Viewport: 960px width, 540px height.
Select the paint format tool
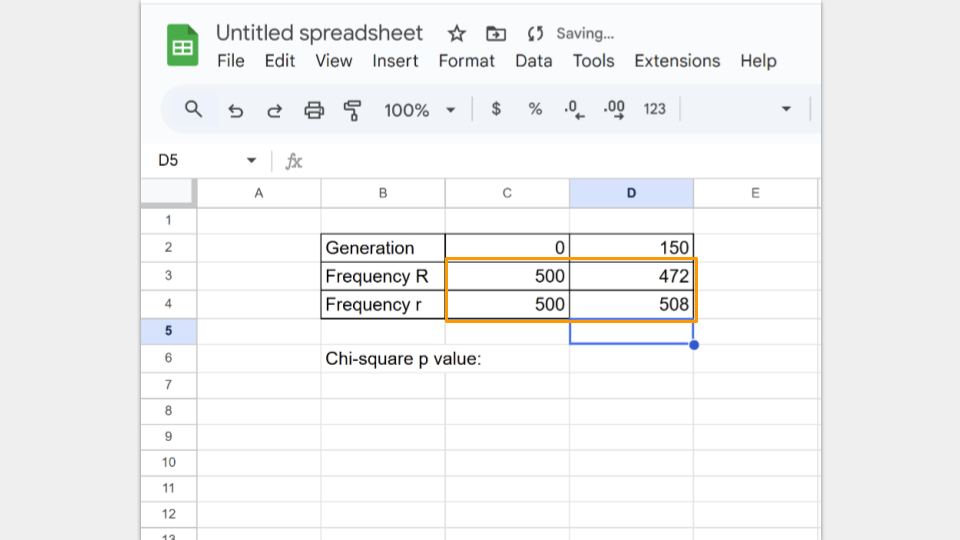point(352,110)
